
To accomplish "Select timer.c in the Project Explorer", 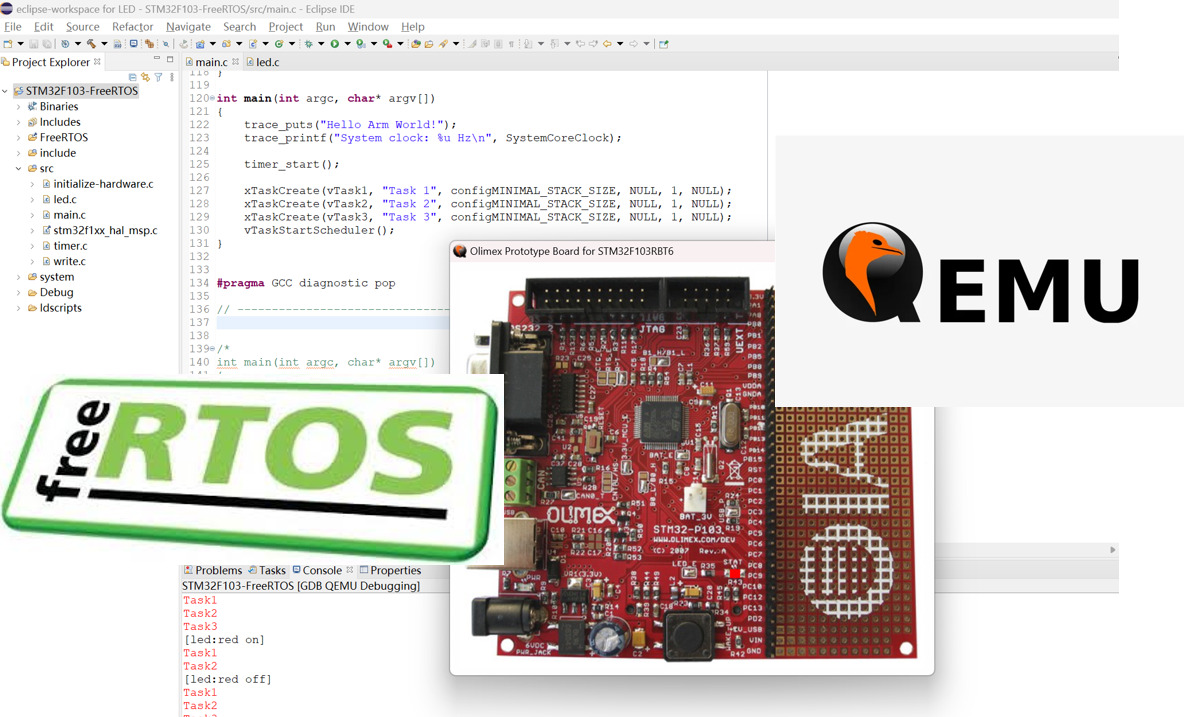I will (x=70, y=246).
